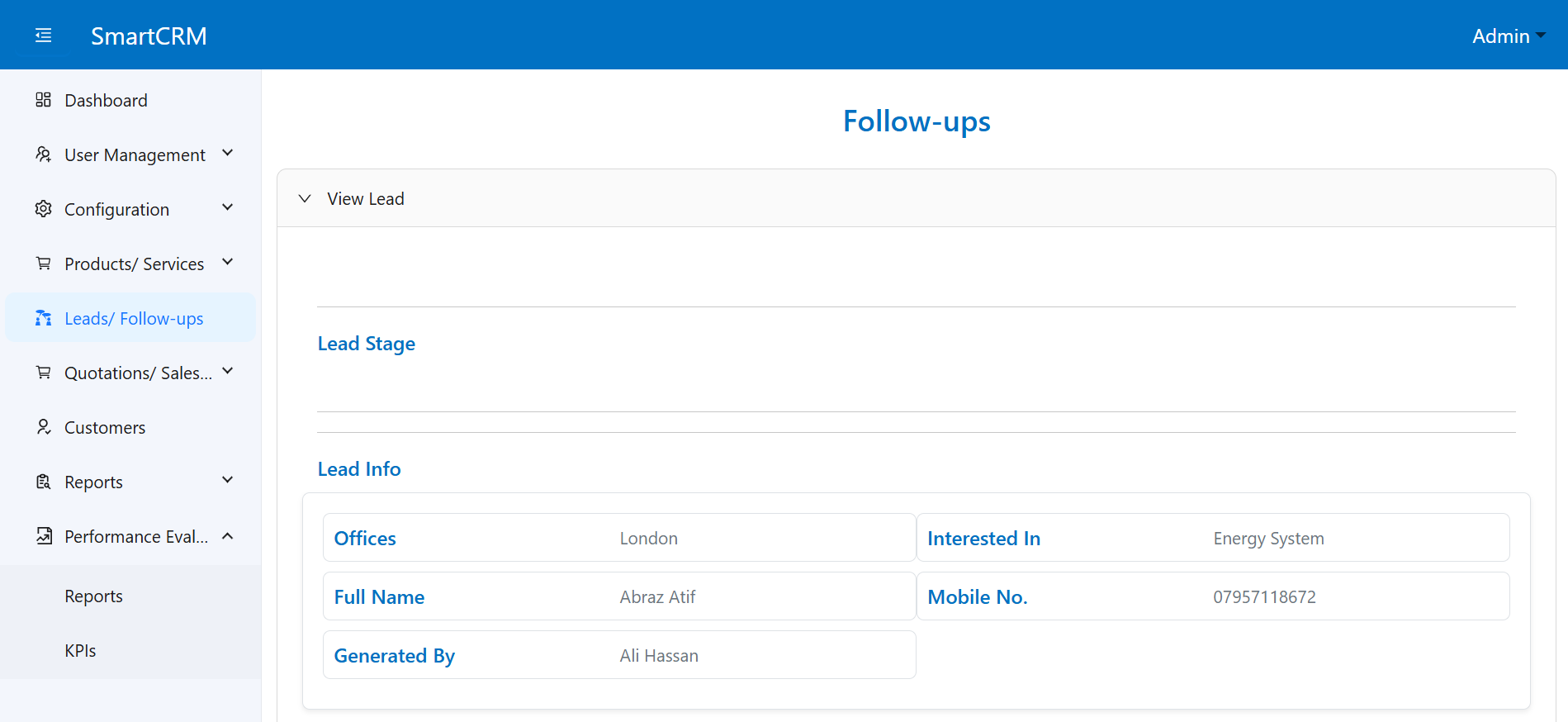This screenshot has height=722, width=1568.
Task: Click the SmartCRM brand title
Action: point(149,36)
